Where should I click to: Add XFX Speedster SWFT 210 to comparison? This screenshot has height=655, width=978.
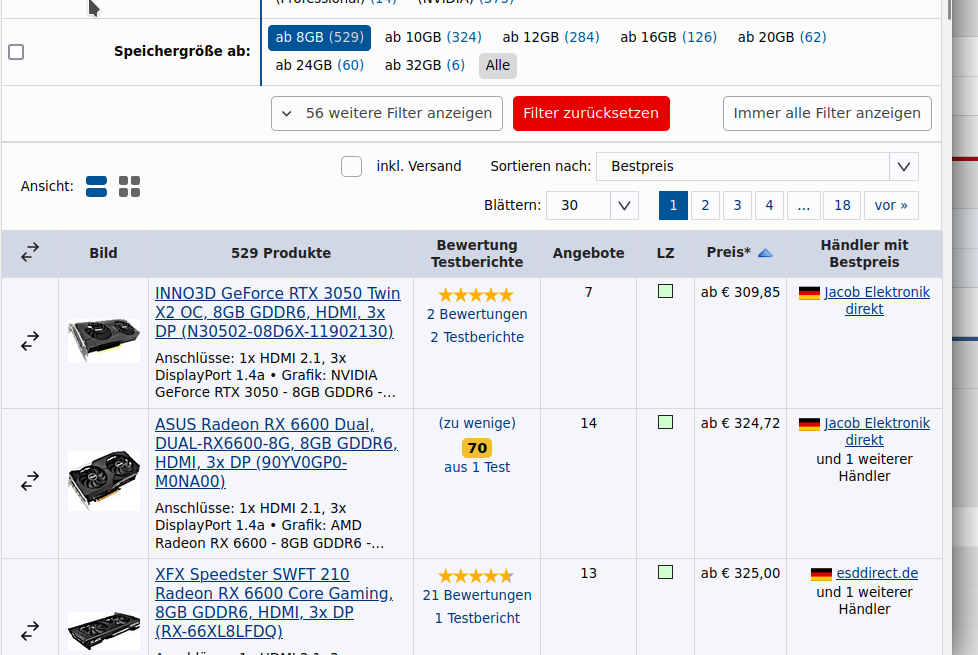[30, 631]
